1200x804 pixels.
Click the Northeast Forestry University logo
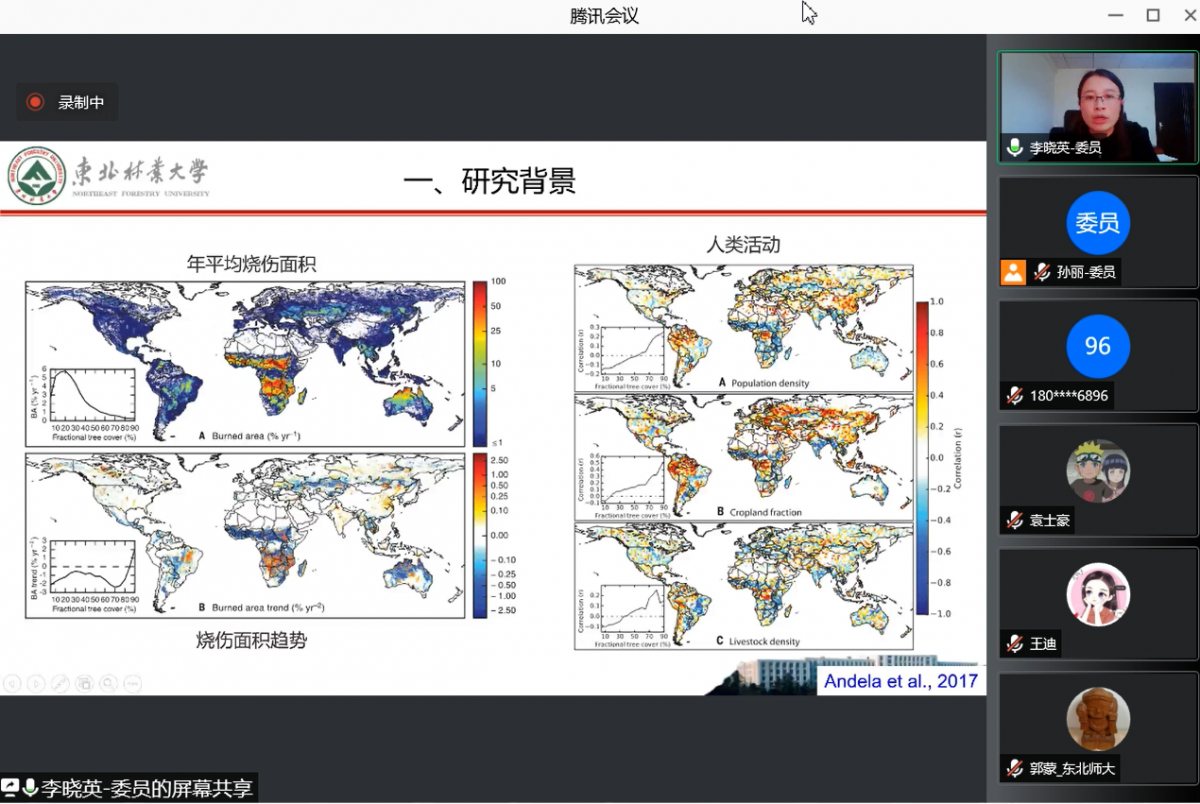point(36,176)
